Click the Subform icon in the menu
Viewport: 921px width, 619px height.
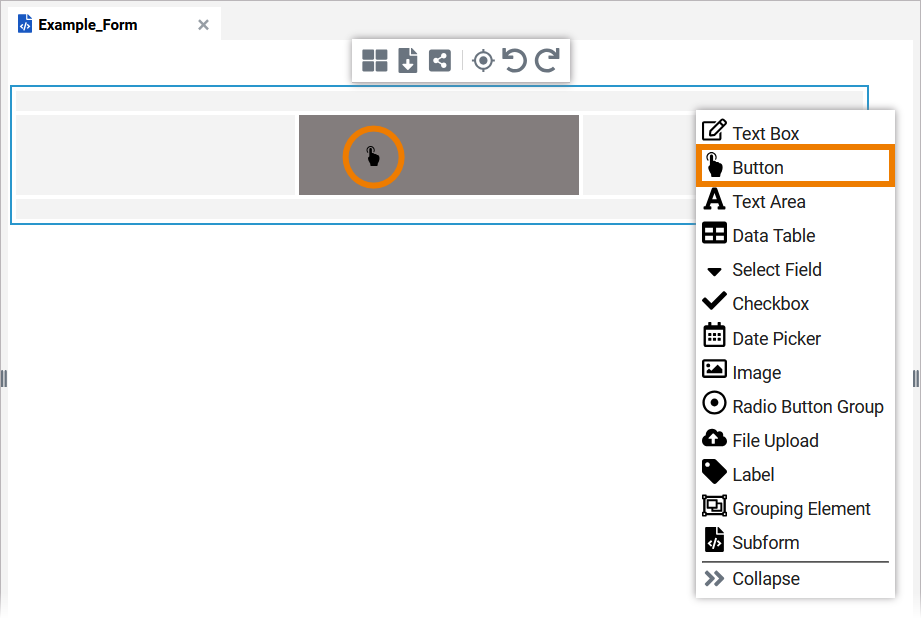click(x=763, y=542)
